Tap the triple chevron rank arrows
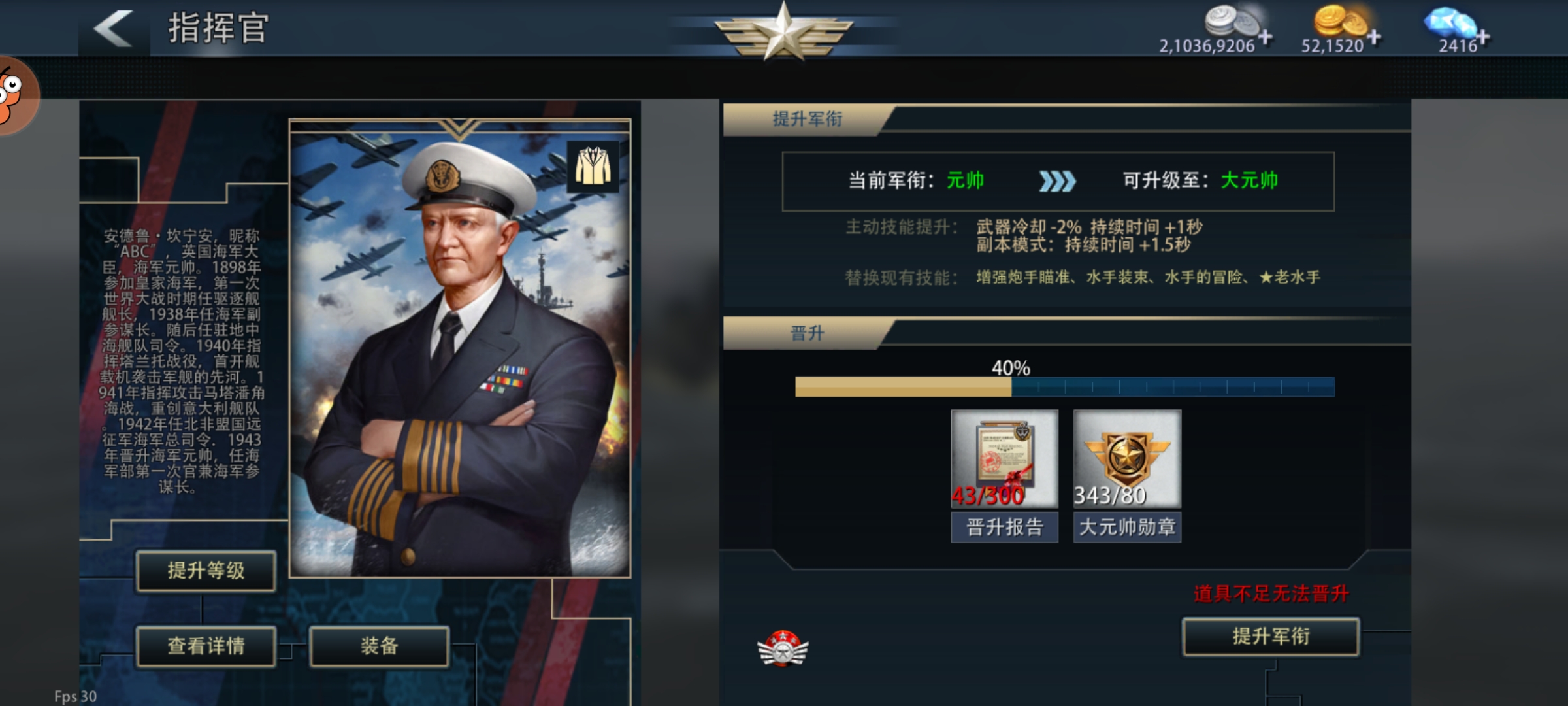This screenshot has height=706, width=1568. (x=1057, y=181)
